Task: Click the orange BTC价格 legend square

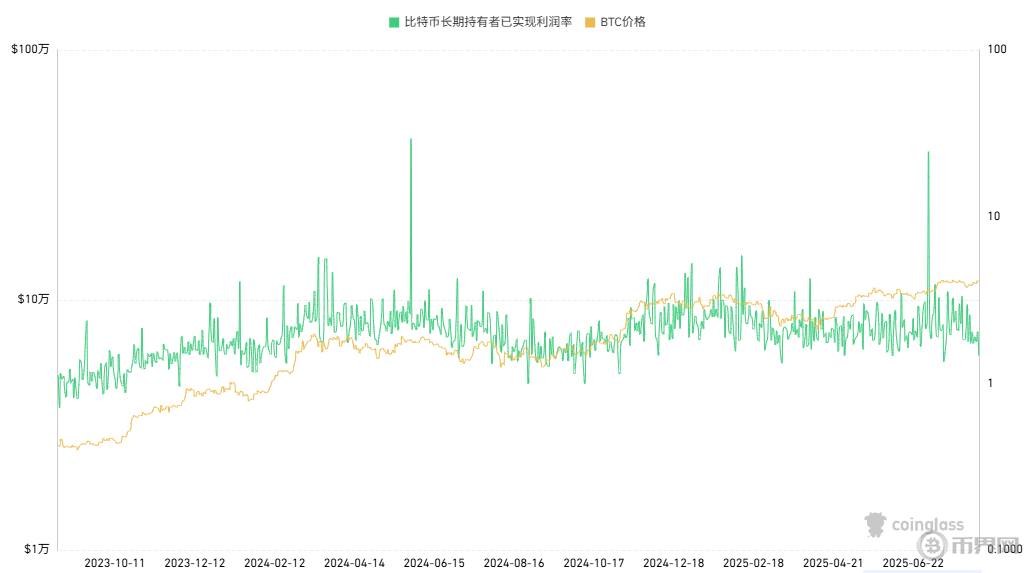Action: 590,22
